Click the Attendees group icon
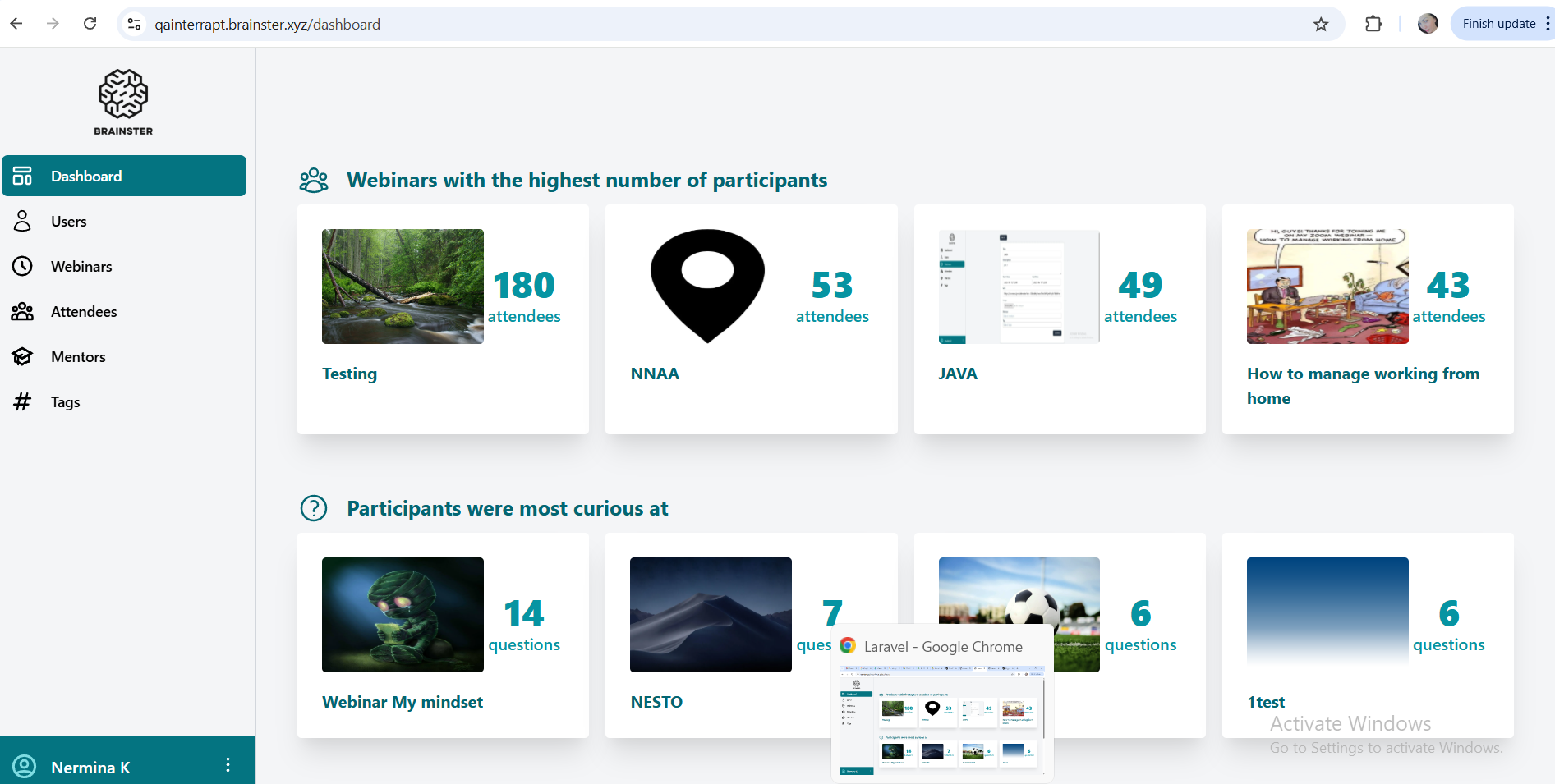This screenshot has height=784, width=1555. [x=22, y=311]
